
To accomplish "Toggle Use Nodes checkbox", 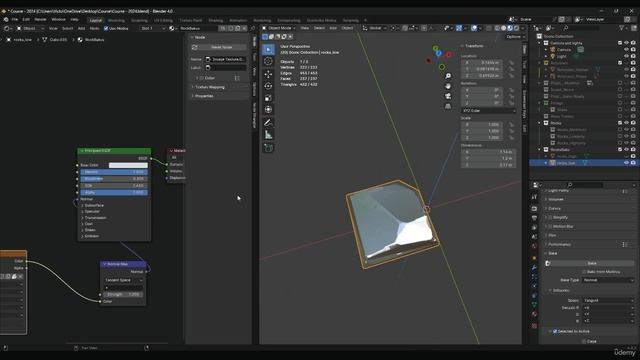I will click(106, 29).
